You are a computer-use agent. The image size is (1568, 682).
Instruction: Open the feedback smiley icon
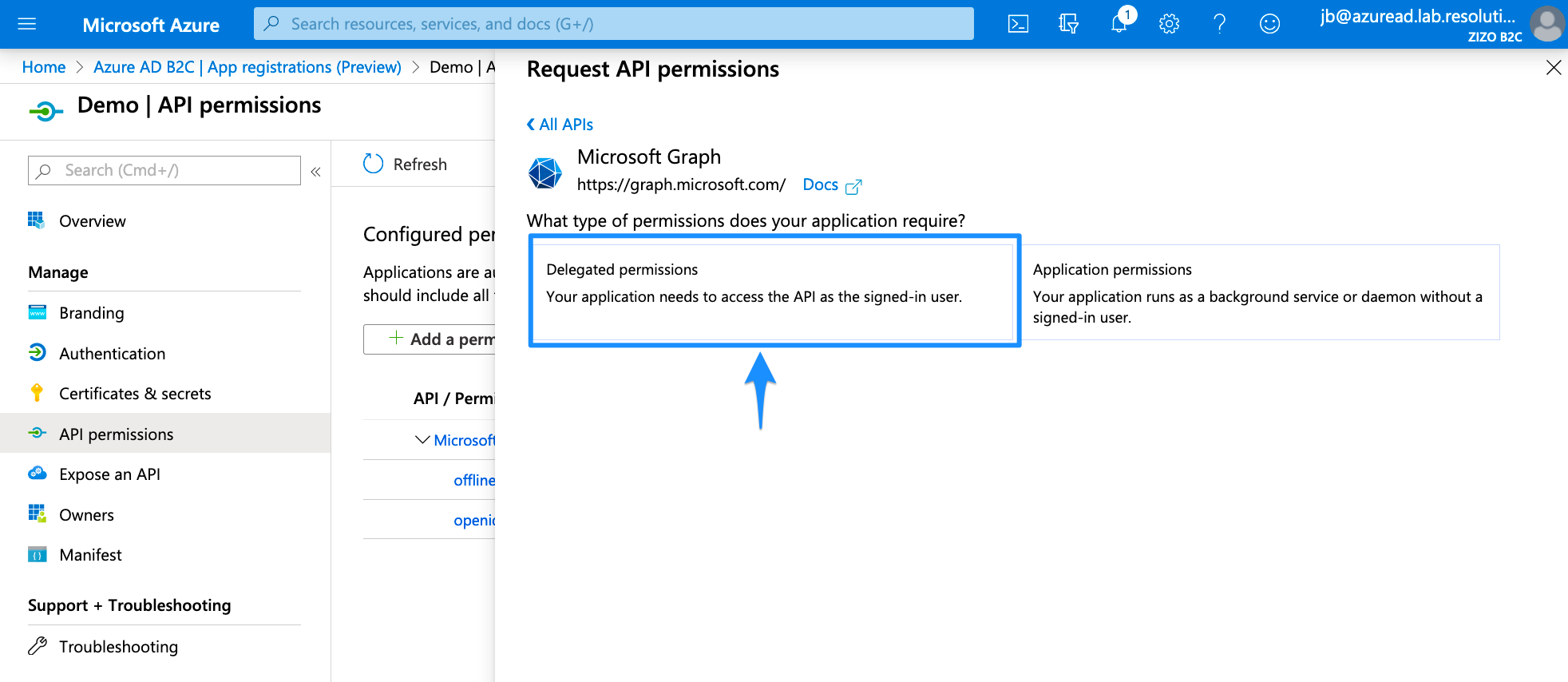[x=1269, y=24]
